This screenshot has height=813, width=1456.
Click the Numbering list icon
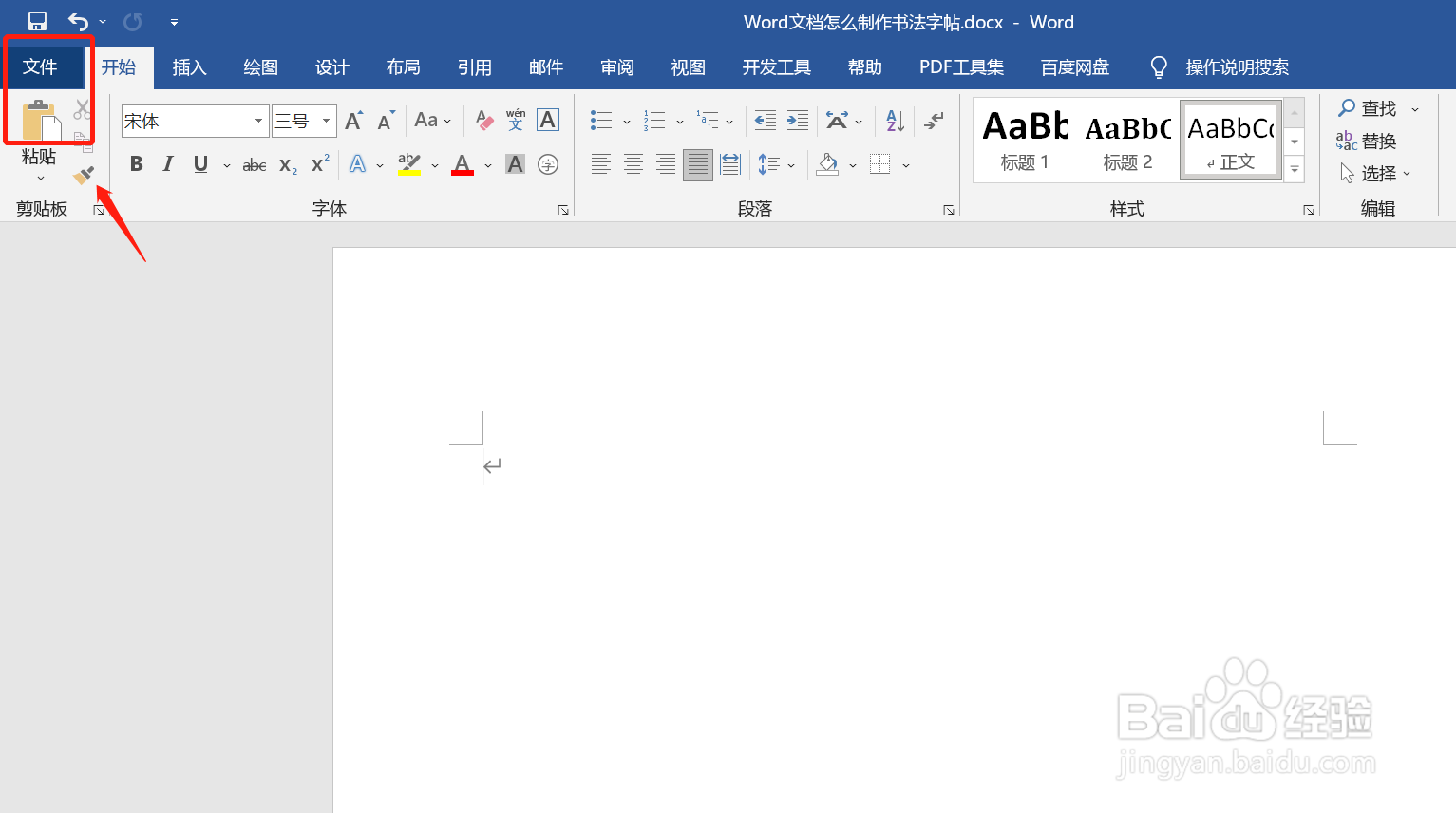(x=654, y=121)
